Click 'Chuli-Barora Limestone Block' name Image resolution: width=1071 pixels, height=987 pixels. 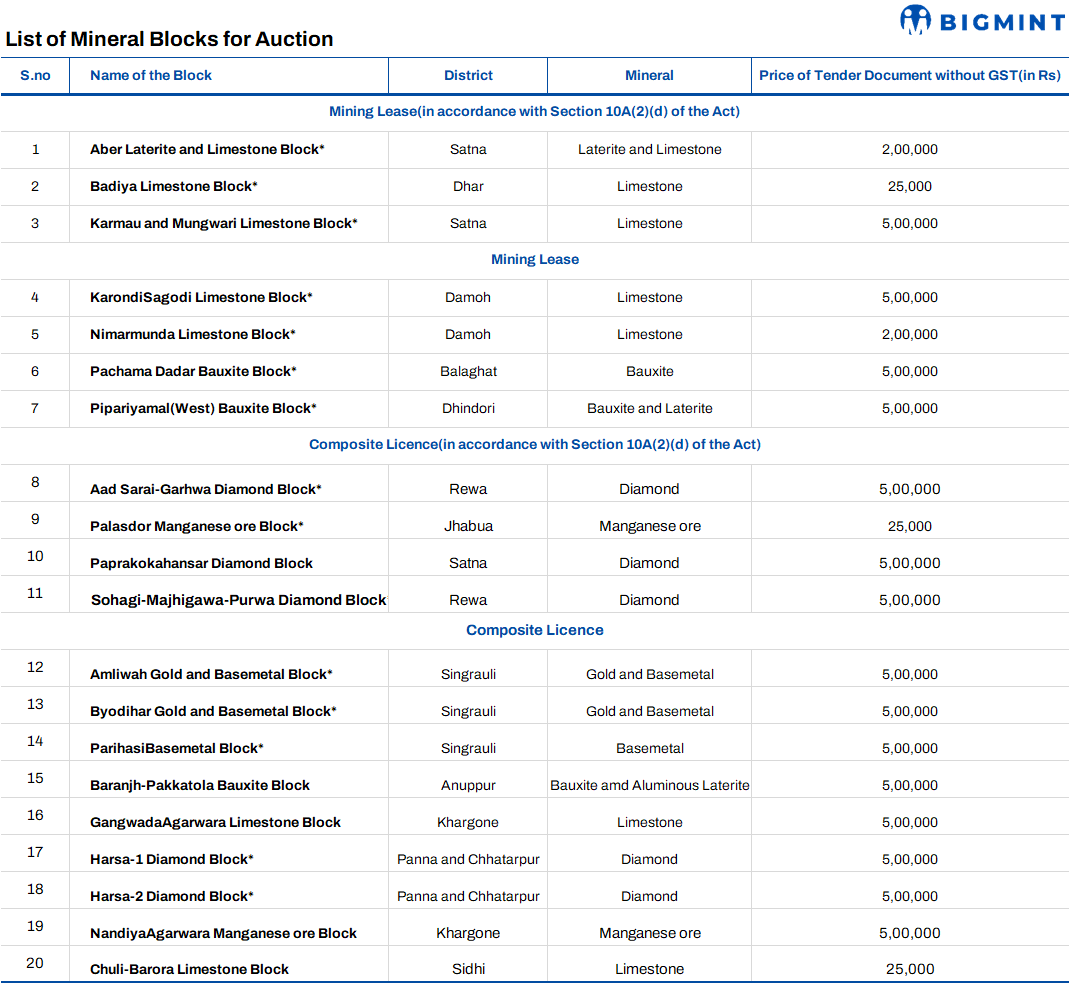[x=189, y=969]
